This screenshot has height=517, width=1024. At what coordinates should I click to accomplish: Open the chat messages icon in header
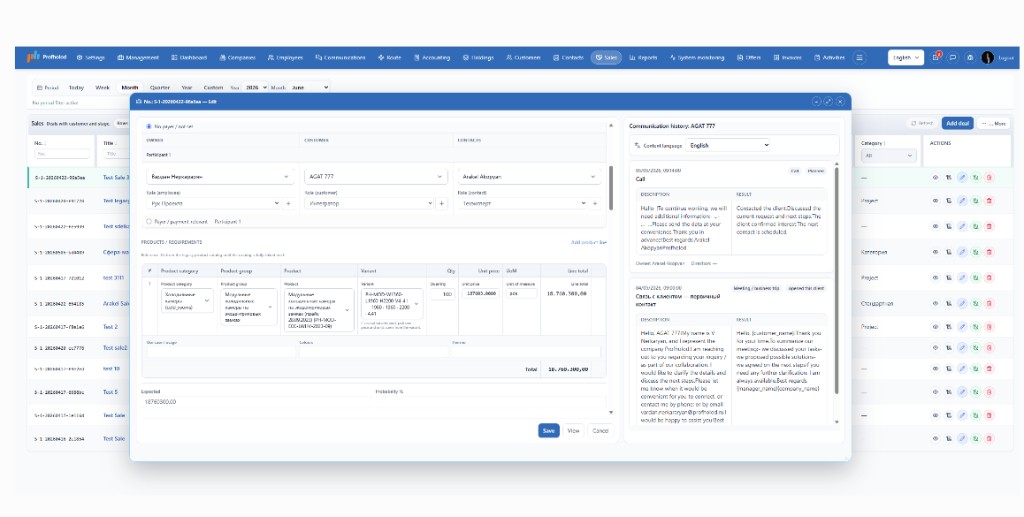pos(953,57)
